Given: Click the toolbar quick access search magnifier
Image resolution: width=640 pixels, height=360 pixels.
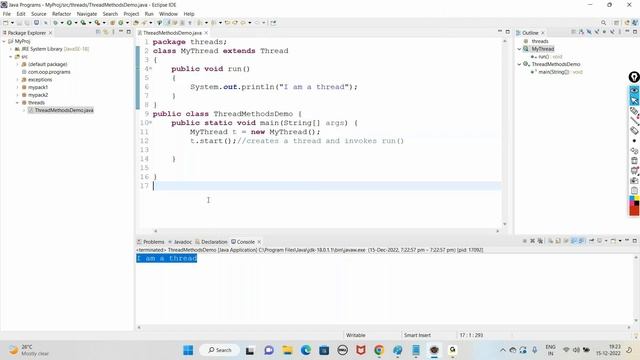Looking at the screenshot, I should [x=603, y=23].
